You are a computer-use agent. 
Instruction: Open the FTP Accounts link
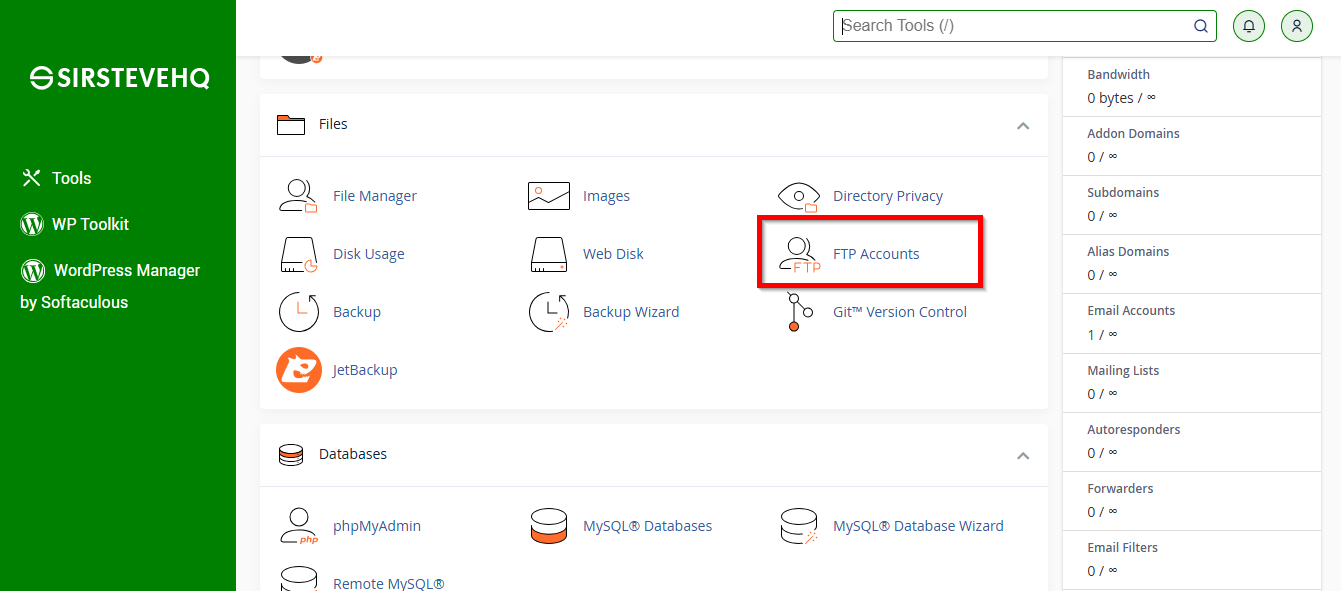click(876, 254)
